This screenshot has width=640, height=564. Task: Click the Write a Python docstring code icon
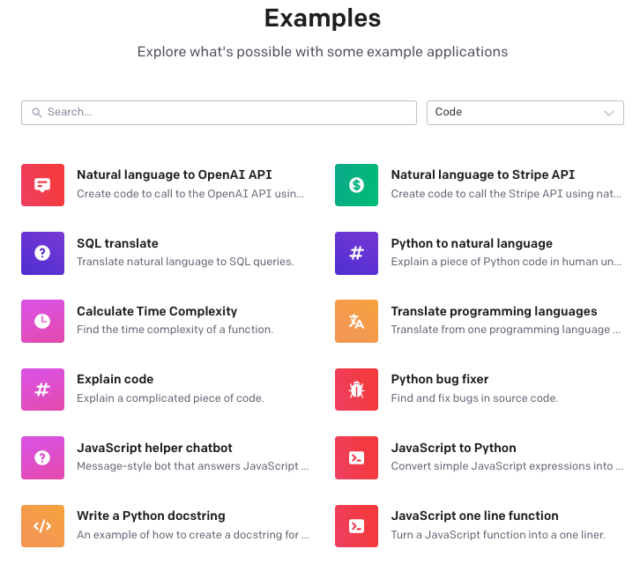[42, 526]
